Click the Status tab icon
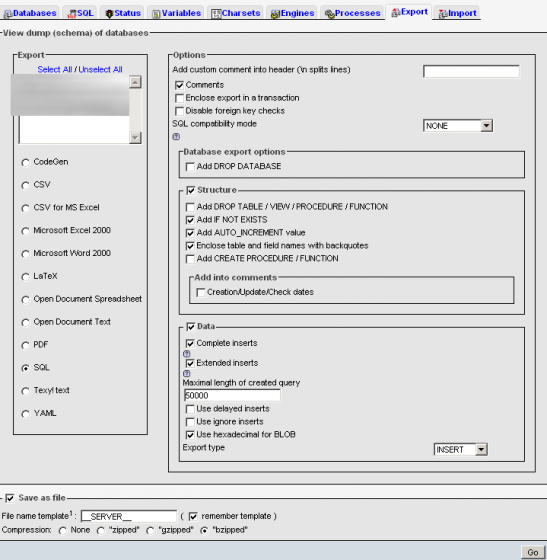The height and width of the screenshot is (560, 547). click(109, 14)
